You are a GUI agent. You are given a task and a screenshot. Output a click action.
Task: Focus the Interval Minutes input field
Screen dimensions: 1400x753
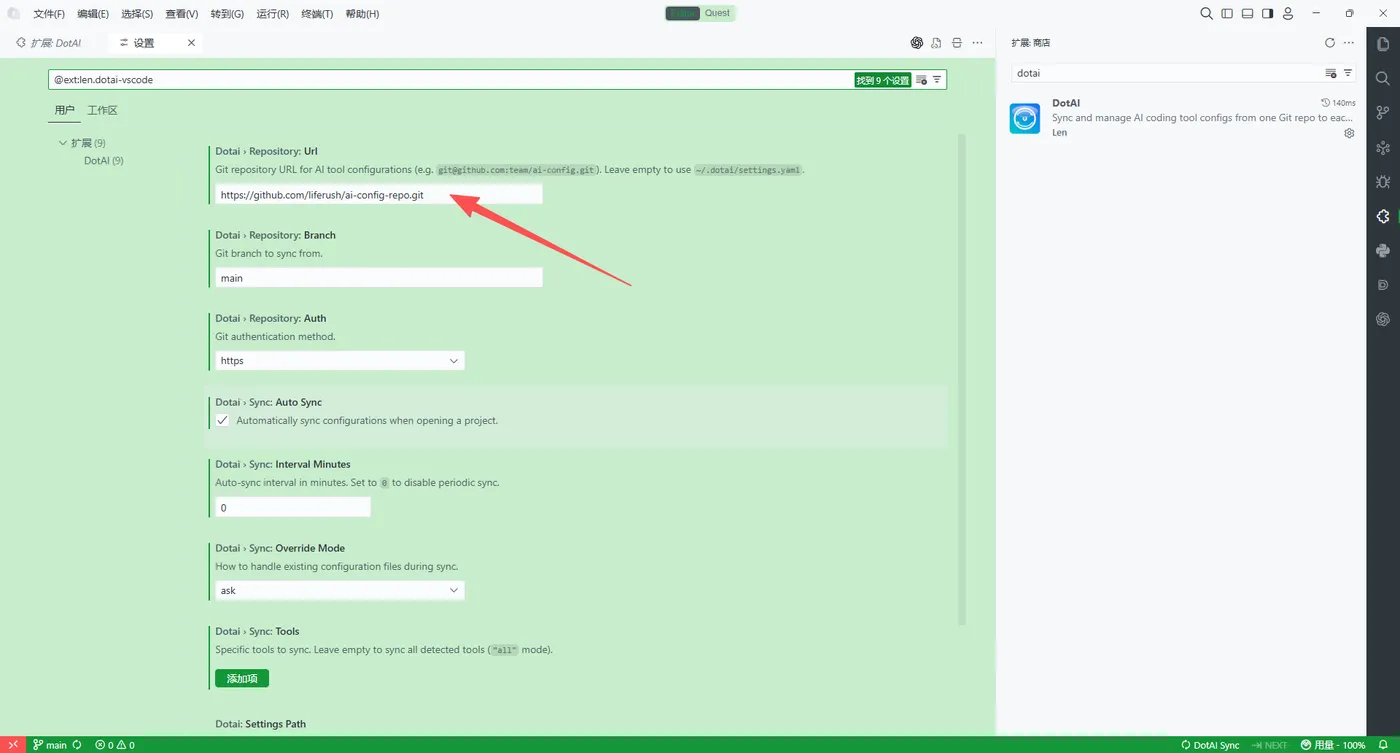click(293, 507)
